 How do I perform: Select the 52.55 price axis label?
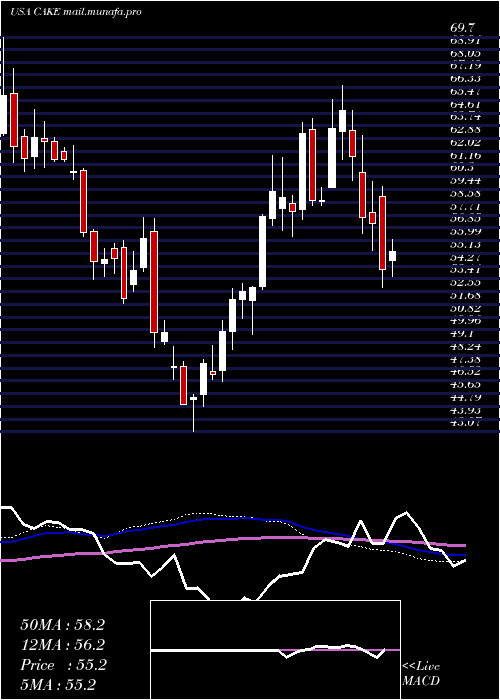pyautogui.click(x=465, y=283)
